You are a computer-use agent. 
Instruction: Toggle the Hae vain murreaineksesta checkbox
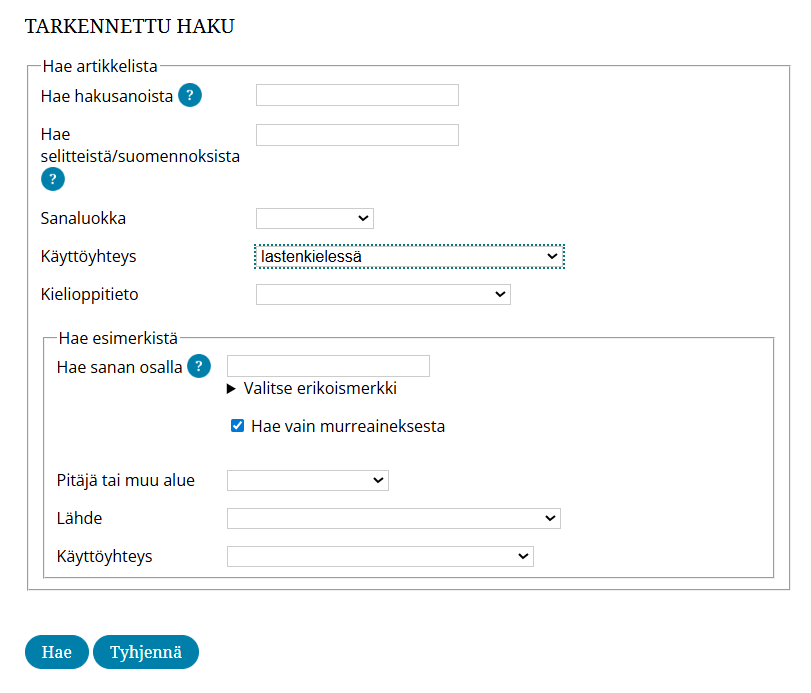pos(238,426)
